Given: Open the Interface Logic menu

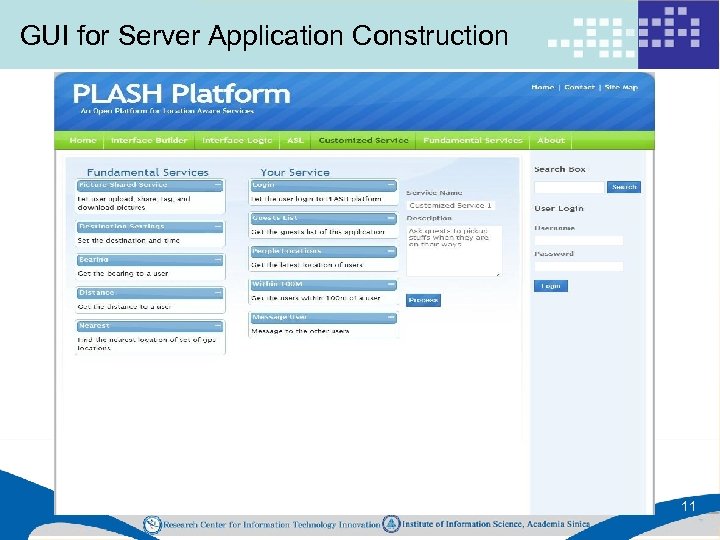Looking at the screenshot, I should click(237, 141).
